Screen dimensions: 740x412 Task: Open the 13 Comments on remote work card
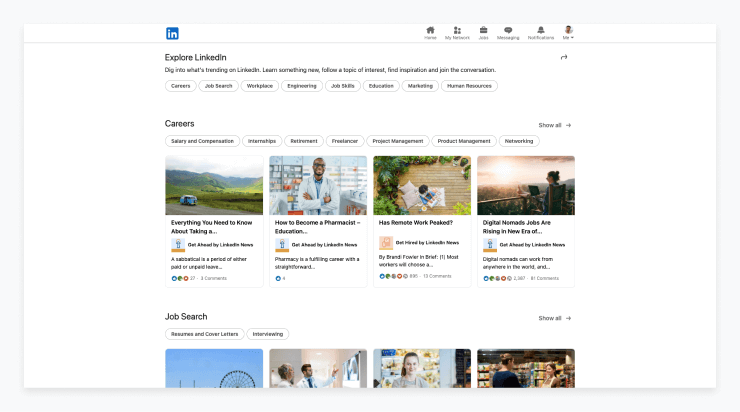tap(437, 276)
